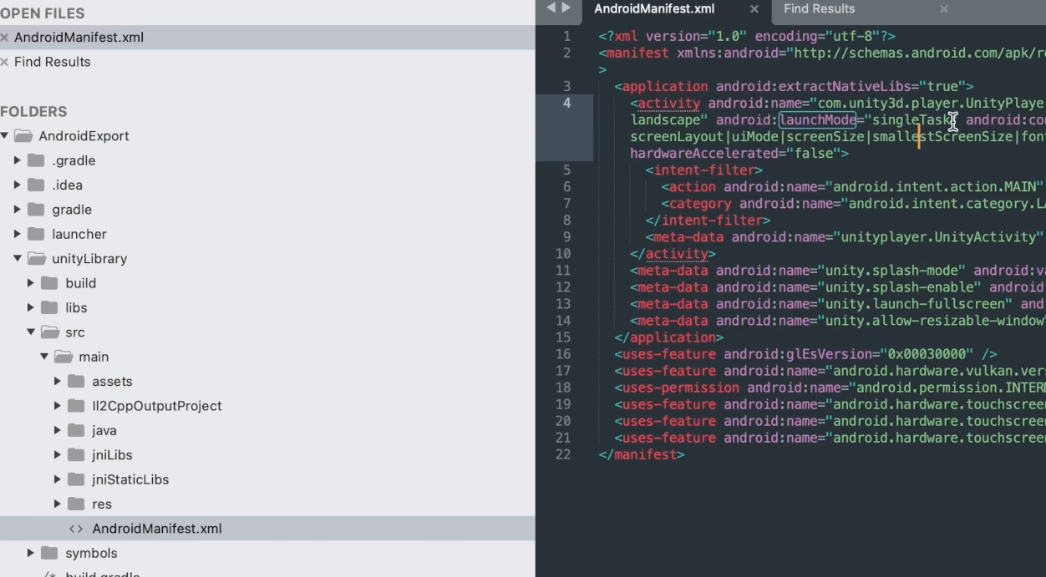Close Find Results in Open Files list
The image size is (1046, 577).
(5, 62)
